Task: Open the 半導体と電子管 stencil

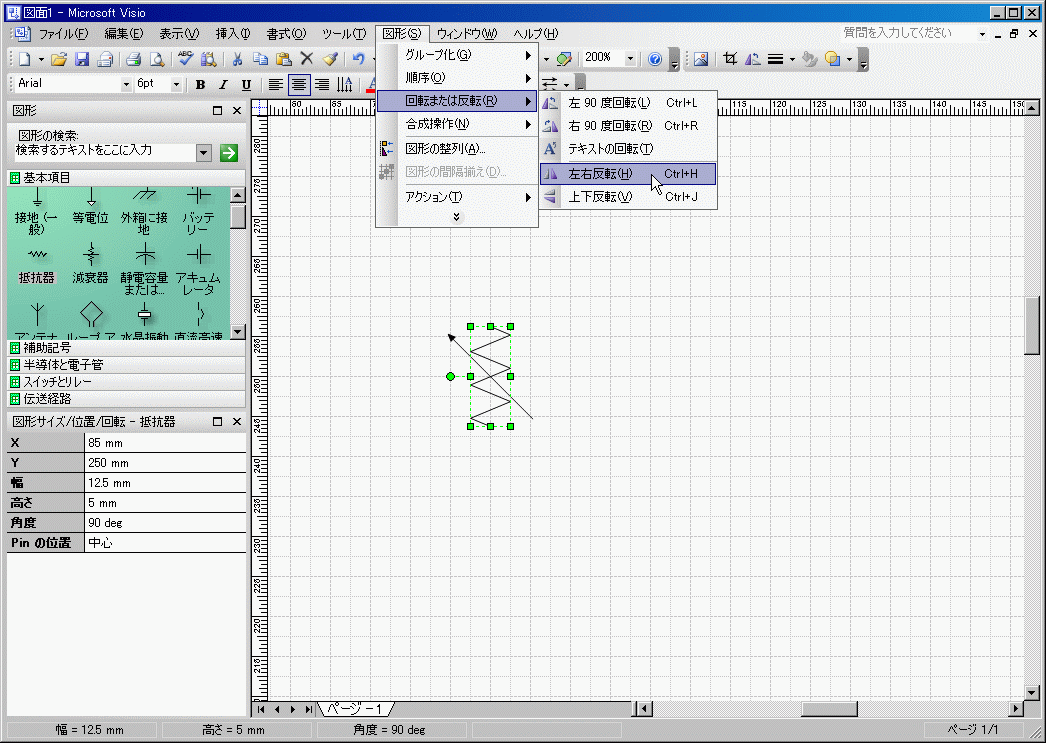Action: pyautogui.click(x=63, y=365)
